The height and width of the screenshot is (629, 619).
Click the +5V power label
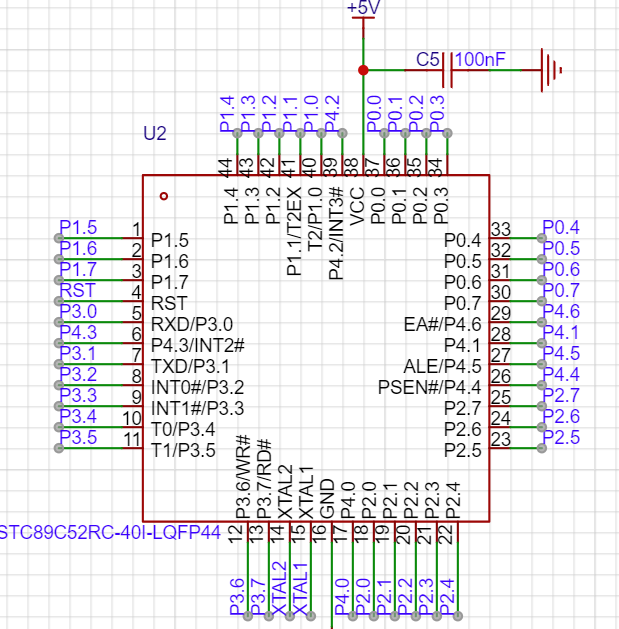[x=363, y=8]
